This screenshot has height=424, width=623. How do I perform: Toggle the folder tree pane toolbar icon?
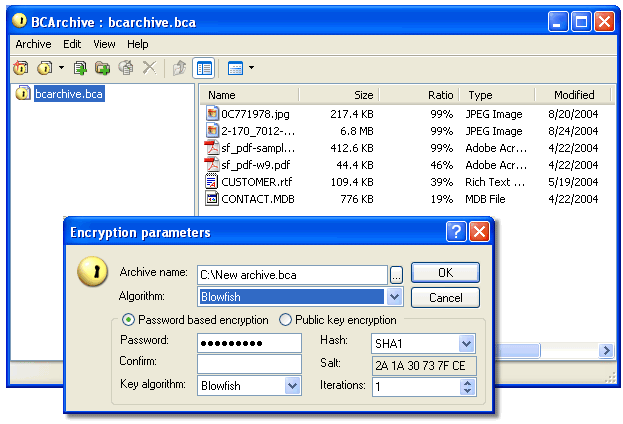(204, 68)
